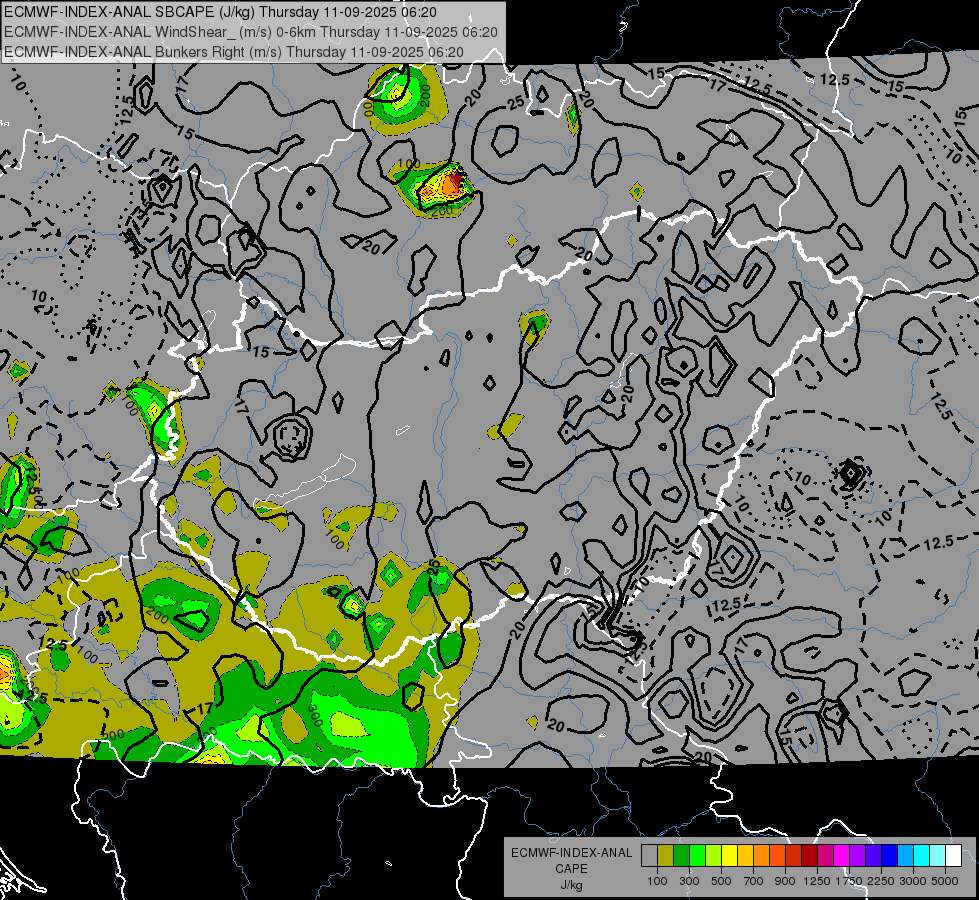Screen dimensions: 979x900
Task: Click the dark green legend swatch
Action: point(681,856)
